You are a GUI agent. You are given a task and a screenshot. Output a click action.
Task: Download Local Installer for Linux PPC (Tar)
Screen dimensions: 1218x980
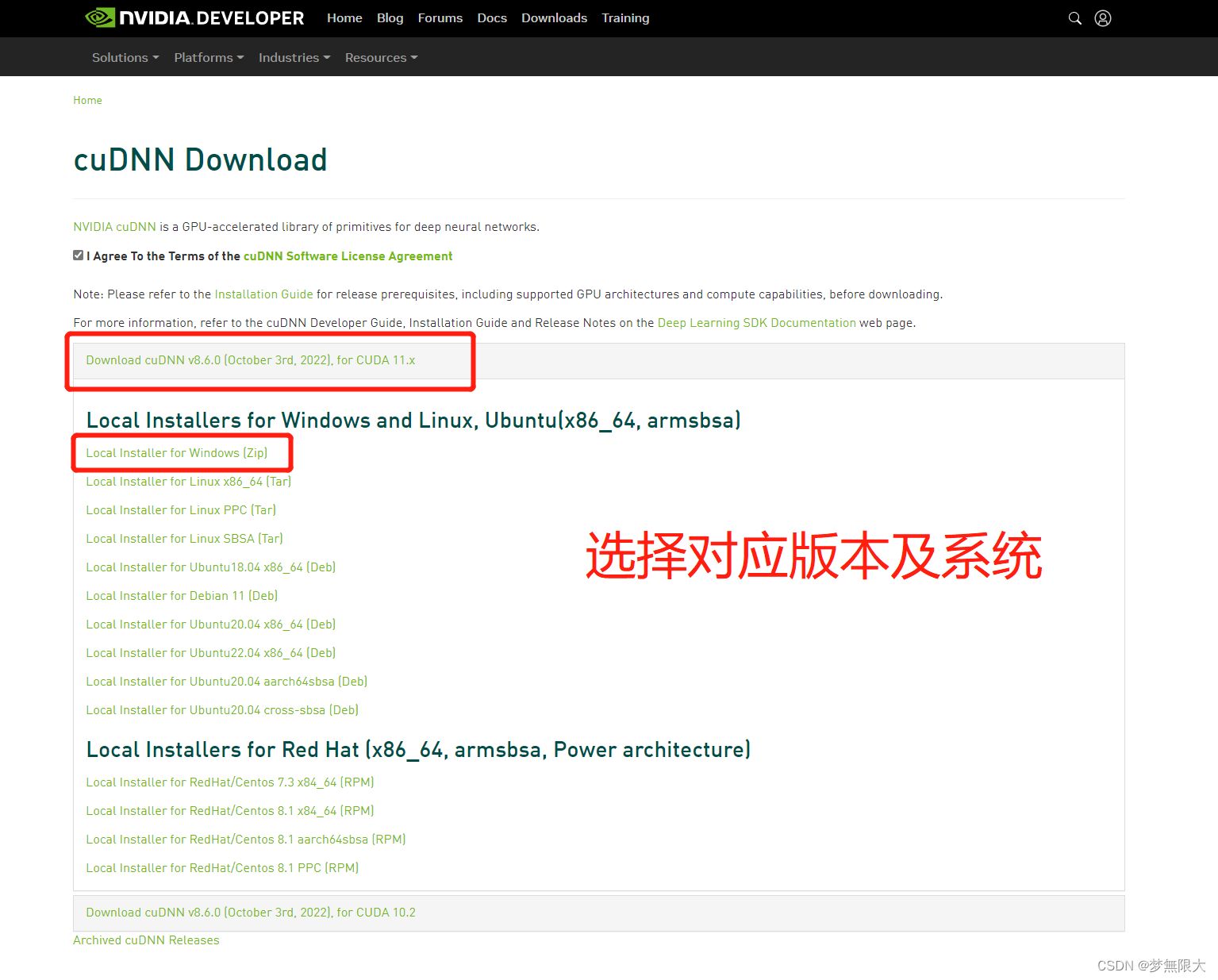click(181, 510)
